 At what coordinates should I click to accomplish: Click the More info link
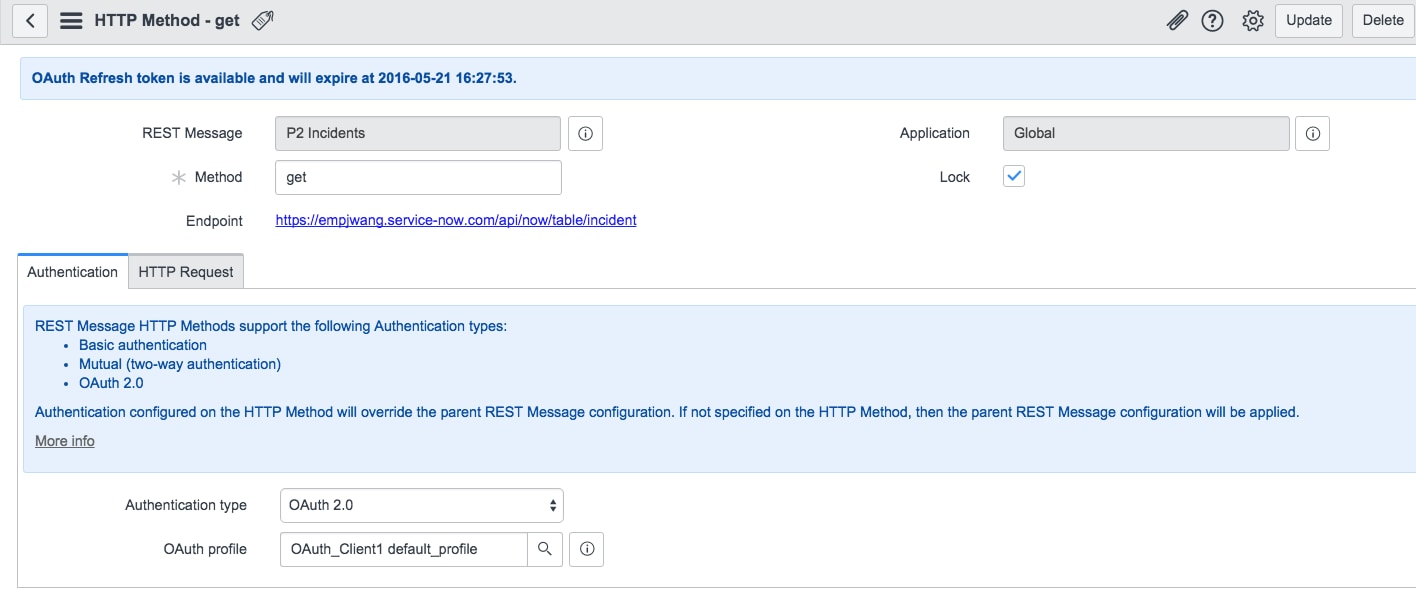click(64, 440)
